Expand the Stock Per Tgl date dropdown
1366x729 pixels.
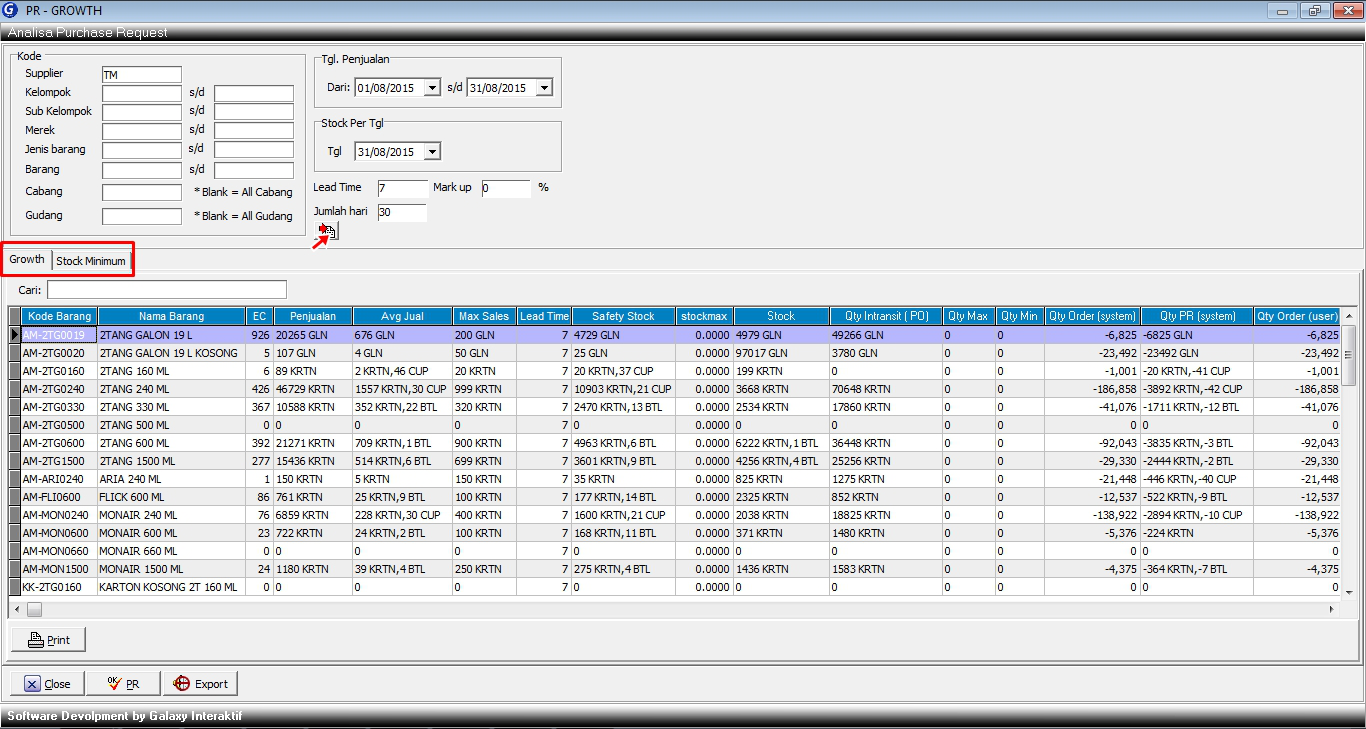coord(432,152)
